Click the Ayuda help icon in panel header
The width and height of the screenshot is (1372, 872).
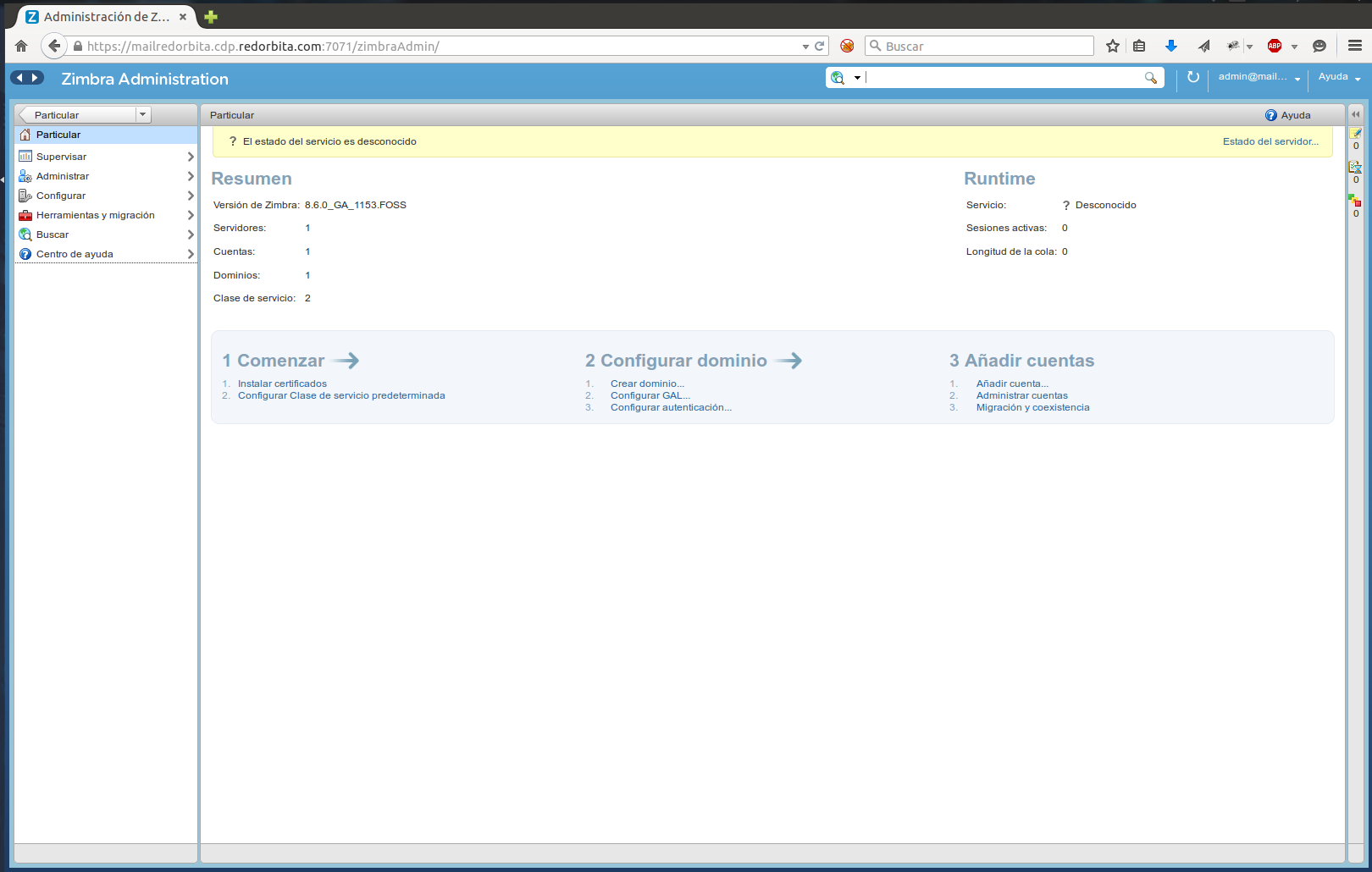(1270, 115)
